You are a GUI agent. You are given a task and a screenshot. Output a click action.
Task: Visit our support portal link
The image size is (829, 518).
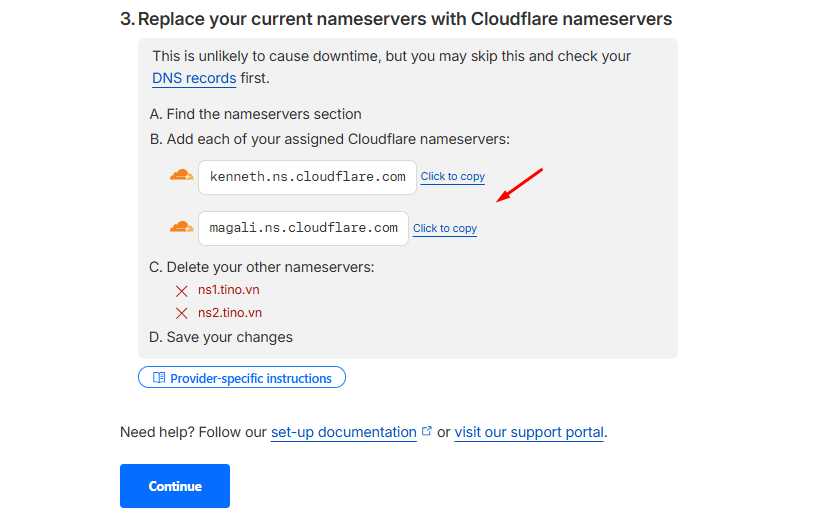point(529,432)
